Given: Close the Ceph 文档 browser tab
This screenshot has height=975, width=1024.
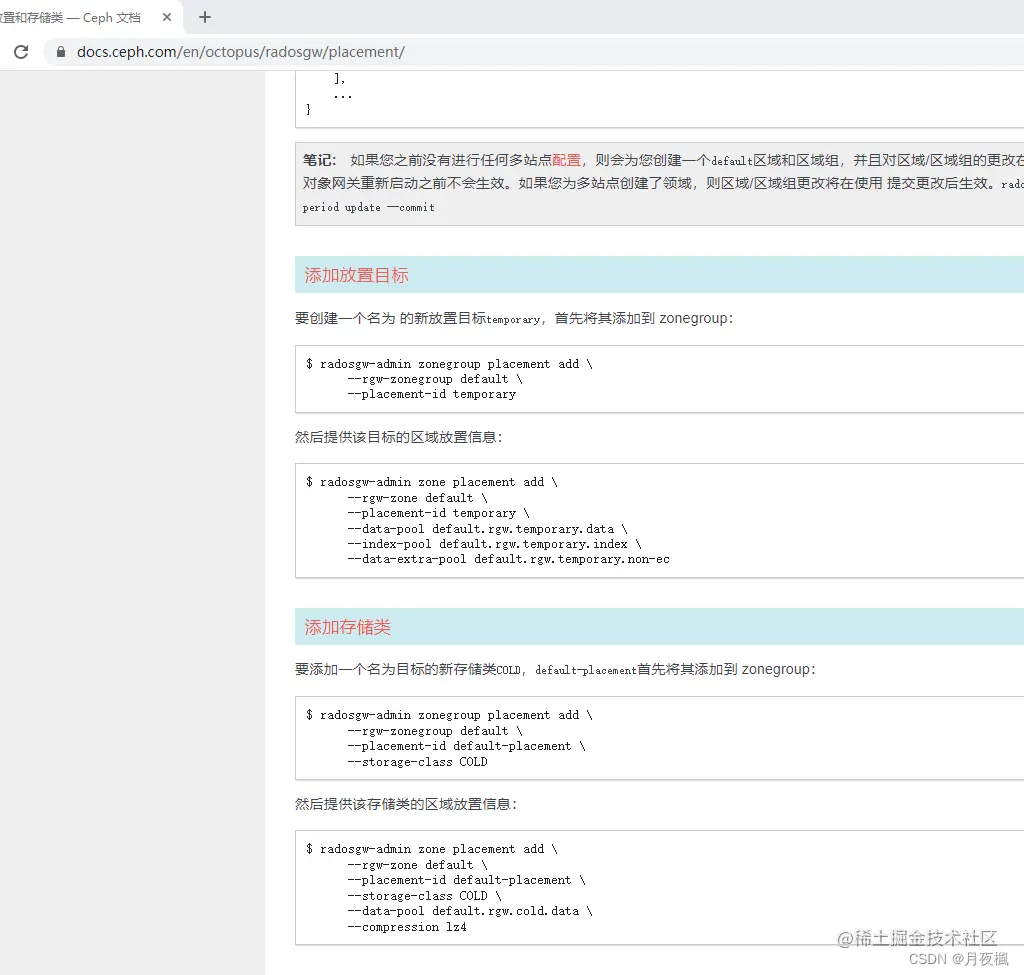Looking at the screenshot, I should click(166, 16).
